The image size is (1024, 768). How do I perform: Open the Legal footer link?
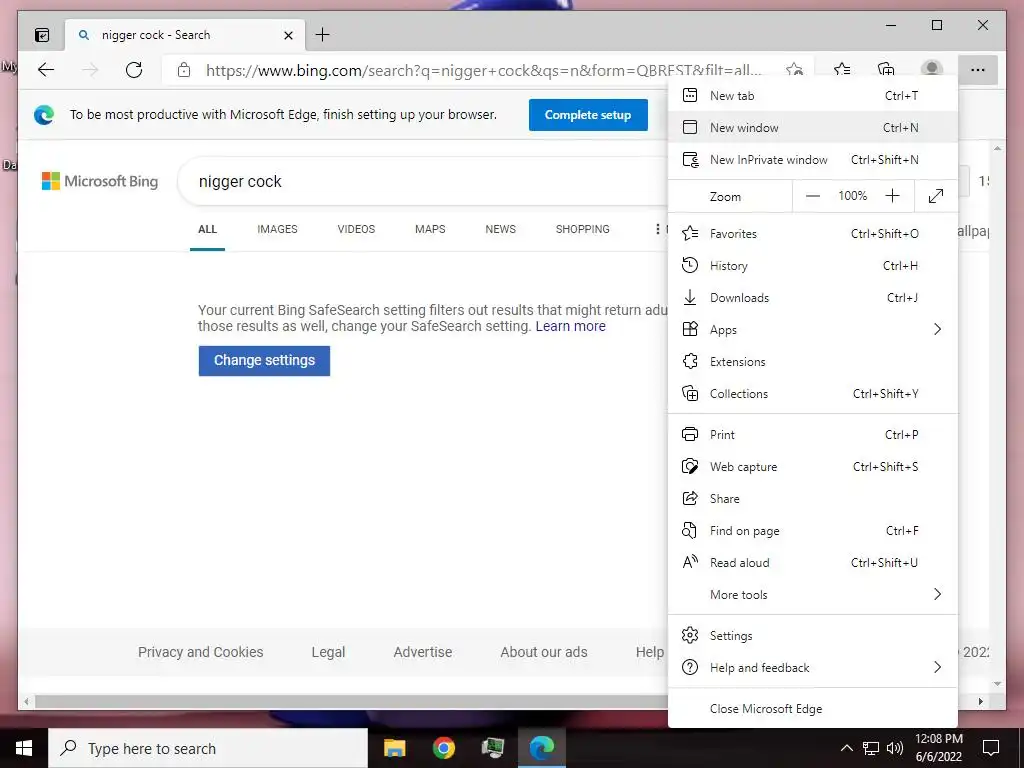click(328, 652)
